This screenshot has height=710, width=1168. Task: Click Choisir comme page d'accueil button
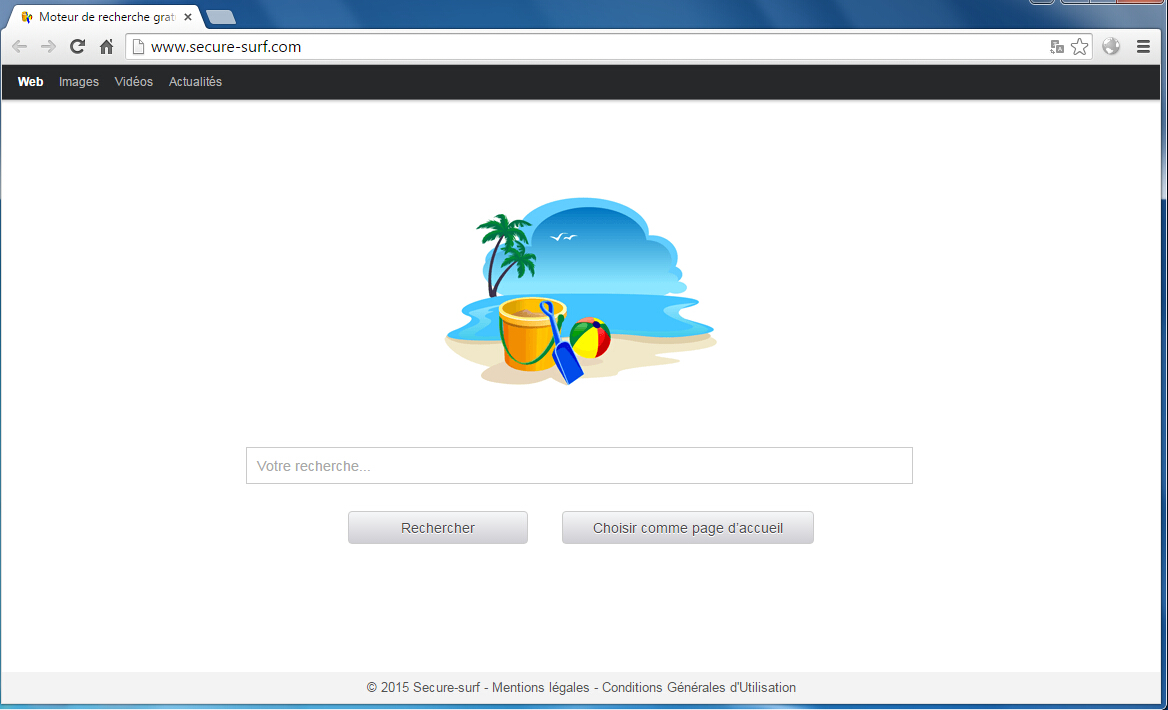pos(688,527)
